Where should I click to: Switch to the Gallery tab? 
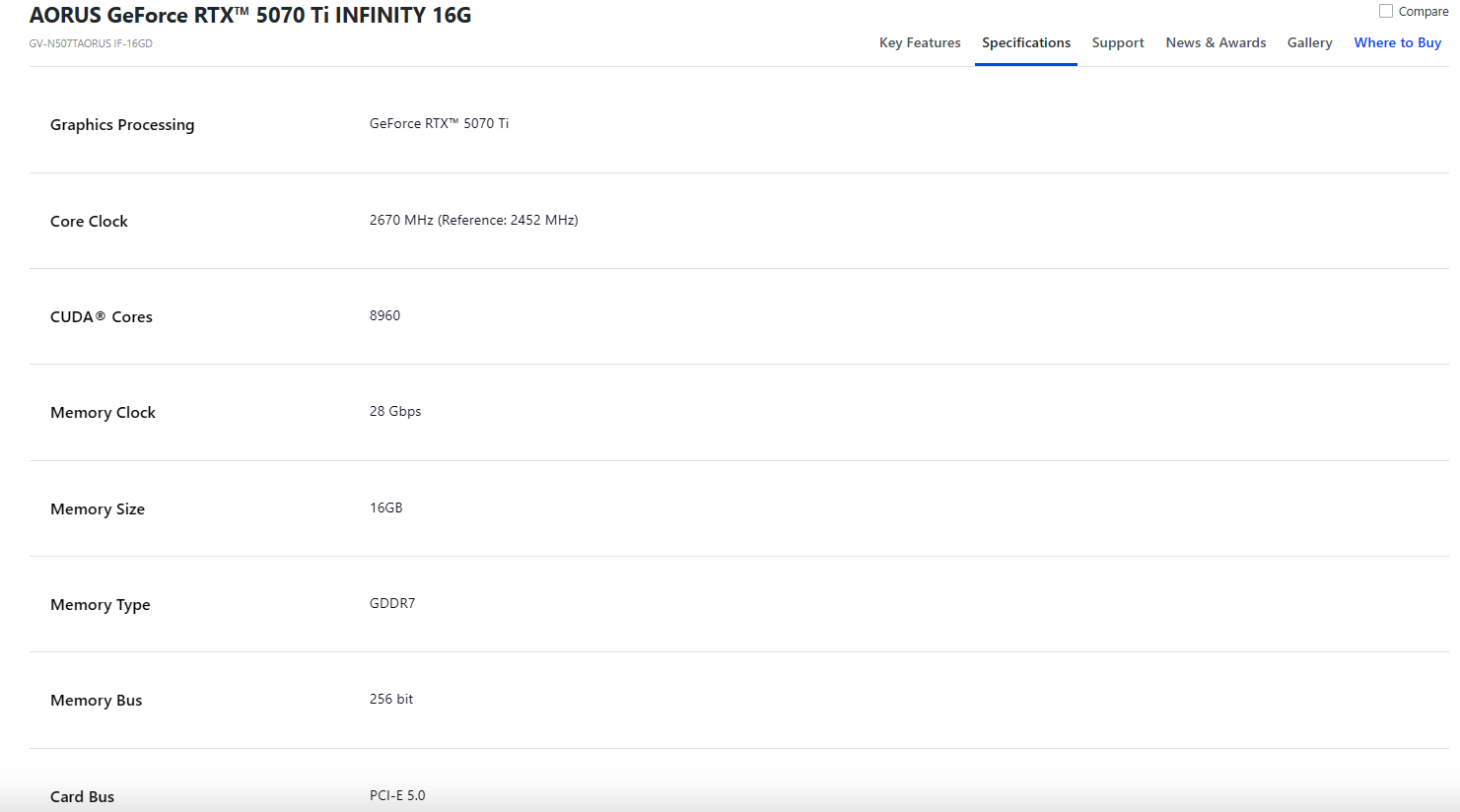(1309, 42)
